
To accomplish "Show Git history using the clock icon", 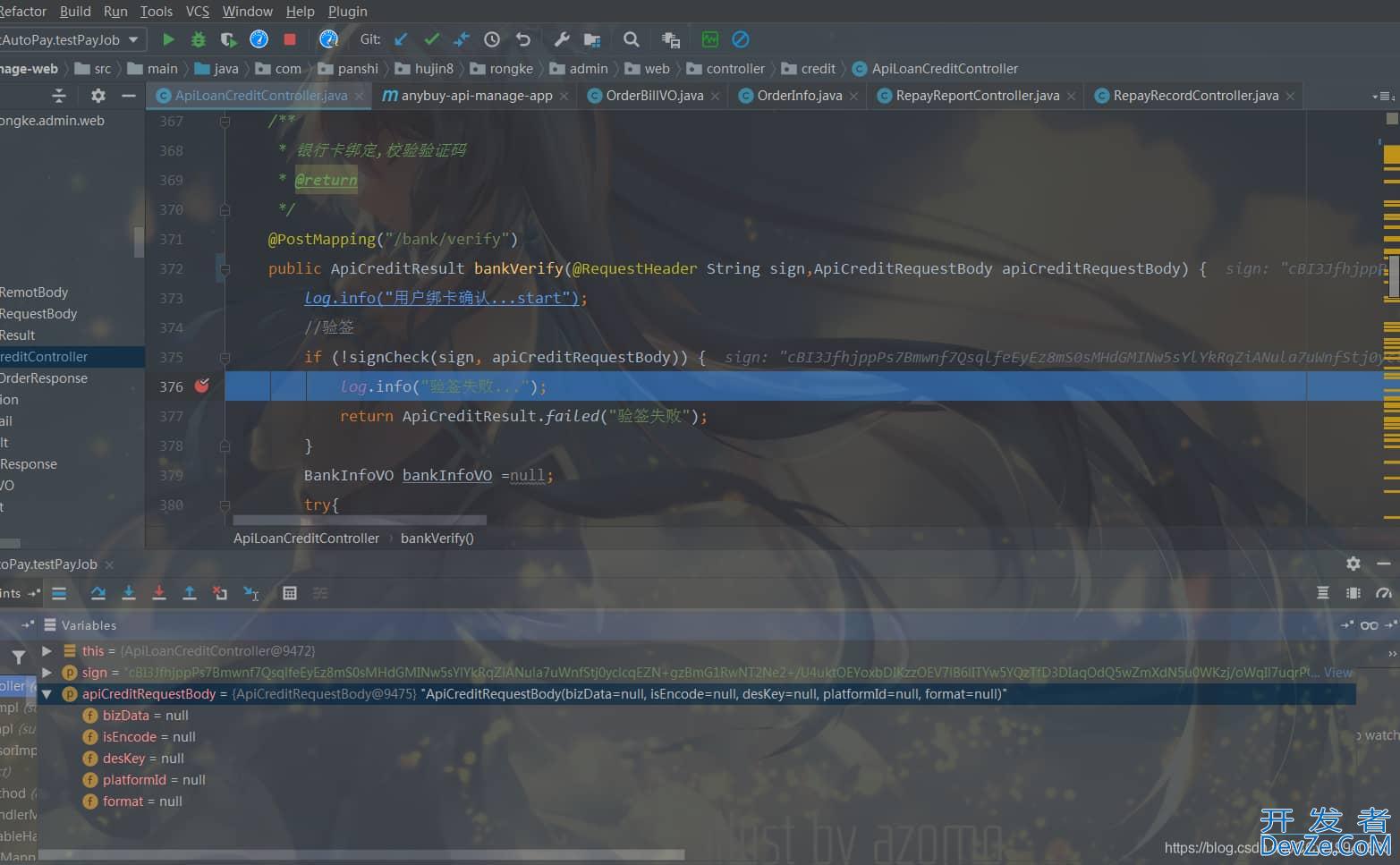I will 492,39.
